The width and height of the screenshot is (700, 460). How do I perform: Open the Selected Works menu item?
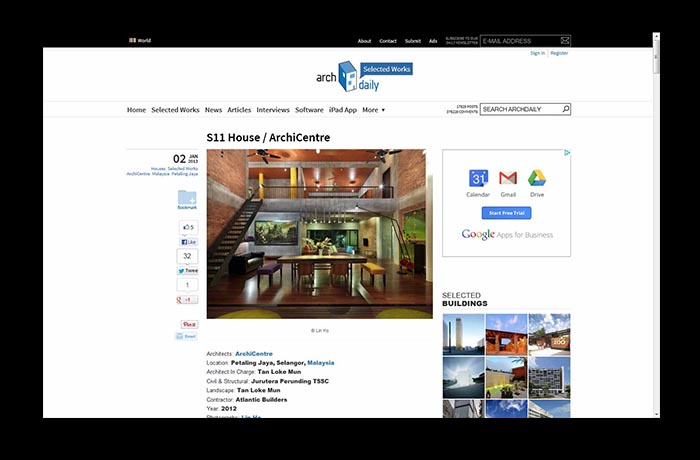pyautogui.click(x=175, y=110)
